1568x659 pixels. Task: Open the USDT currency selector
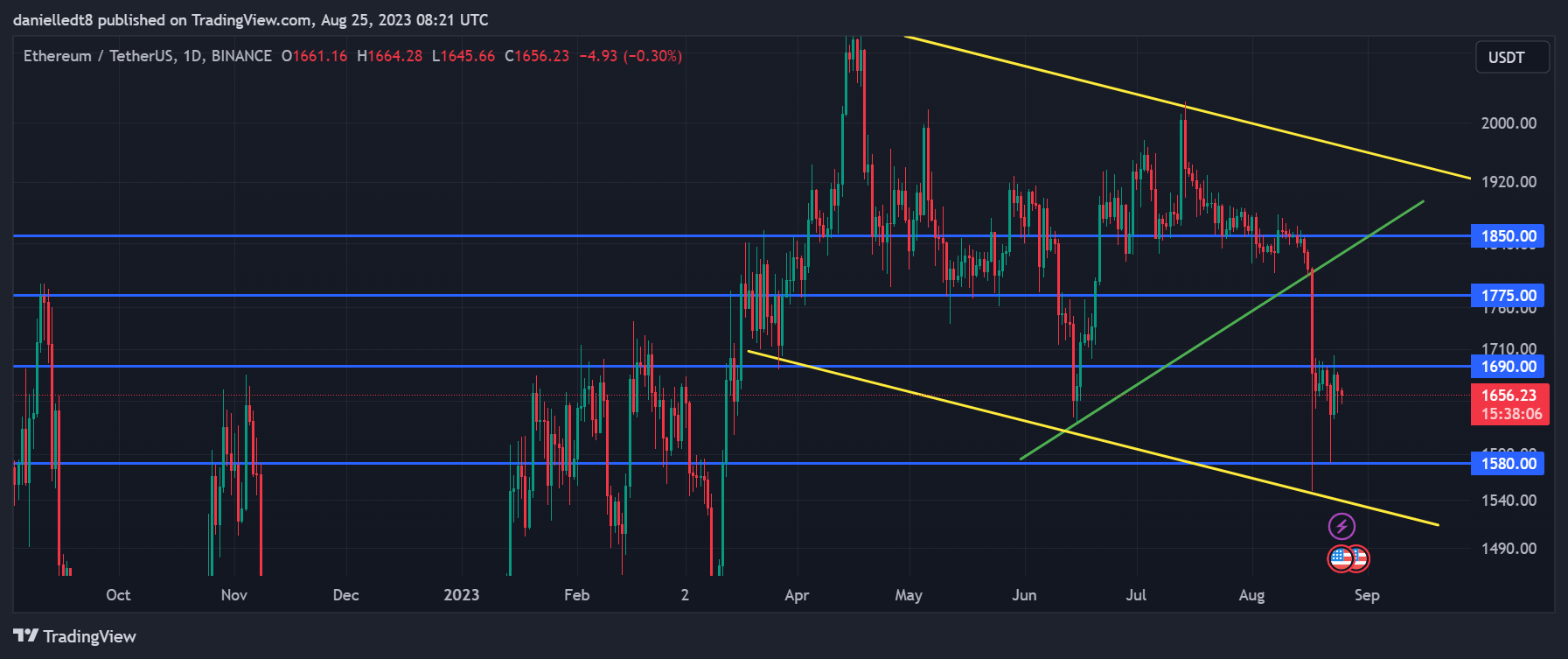tap(1512, 57)
